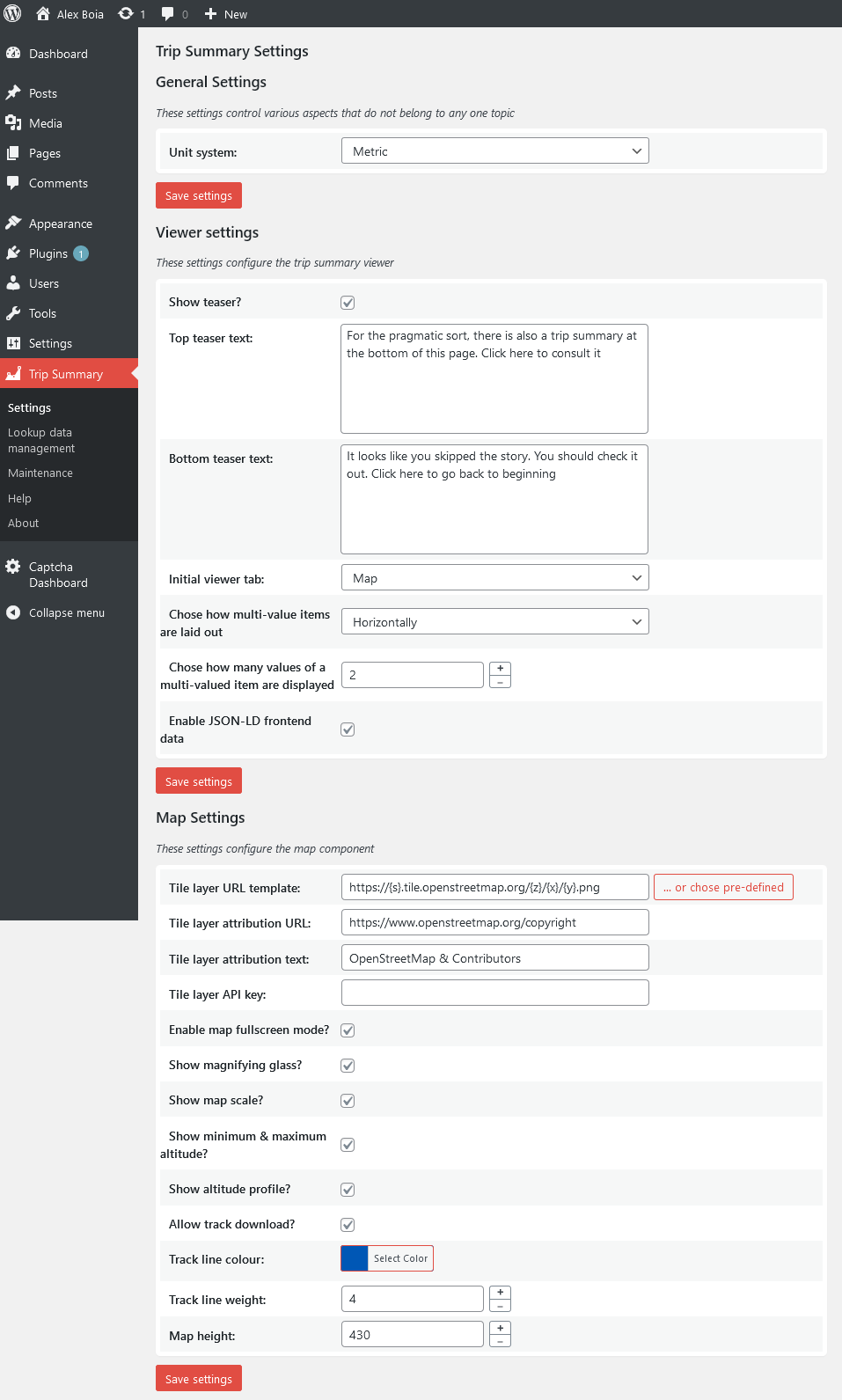Screen dimensions: 842x1400
Task: Open the updates refresh icon
Action: [126, 13]
